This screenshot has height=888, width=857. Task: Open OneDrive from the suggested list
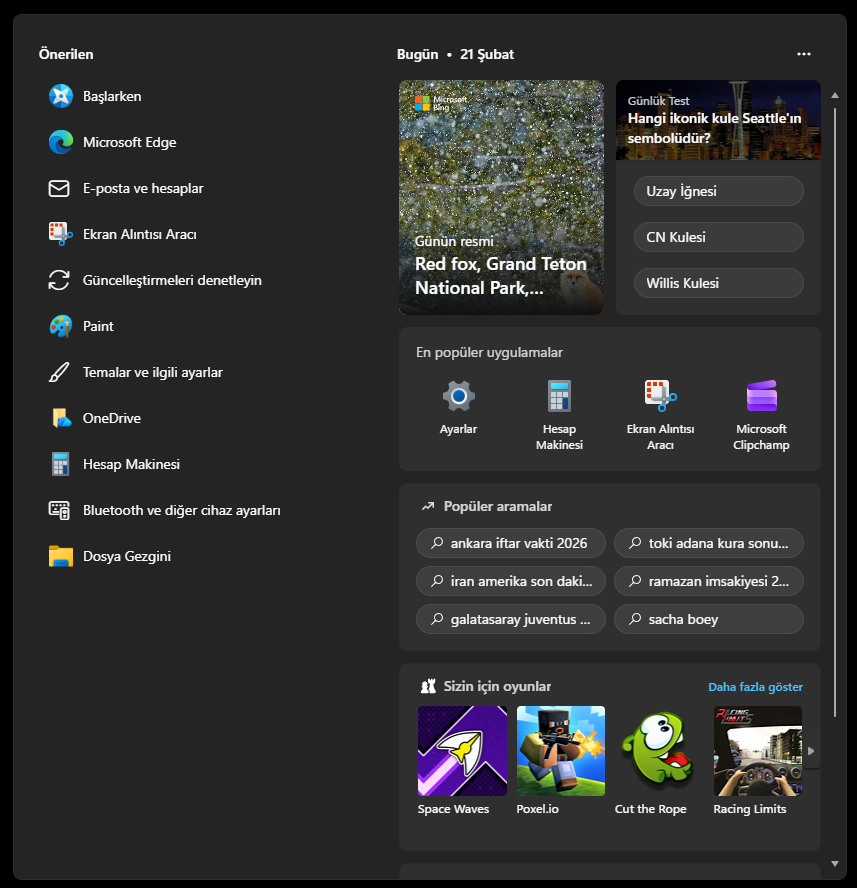click(x=95, y=419)
